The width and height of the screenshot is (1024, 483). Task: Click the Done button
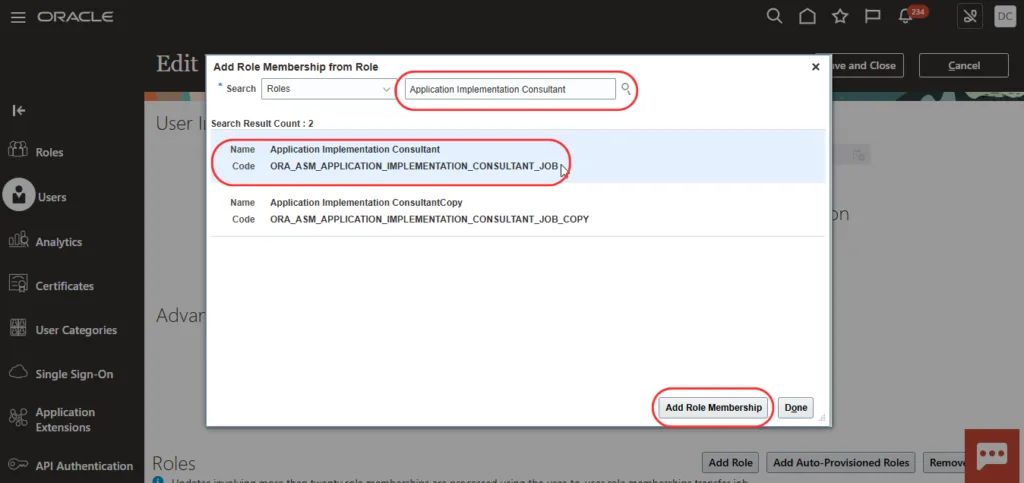(796, 407)
